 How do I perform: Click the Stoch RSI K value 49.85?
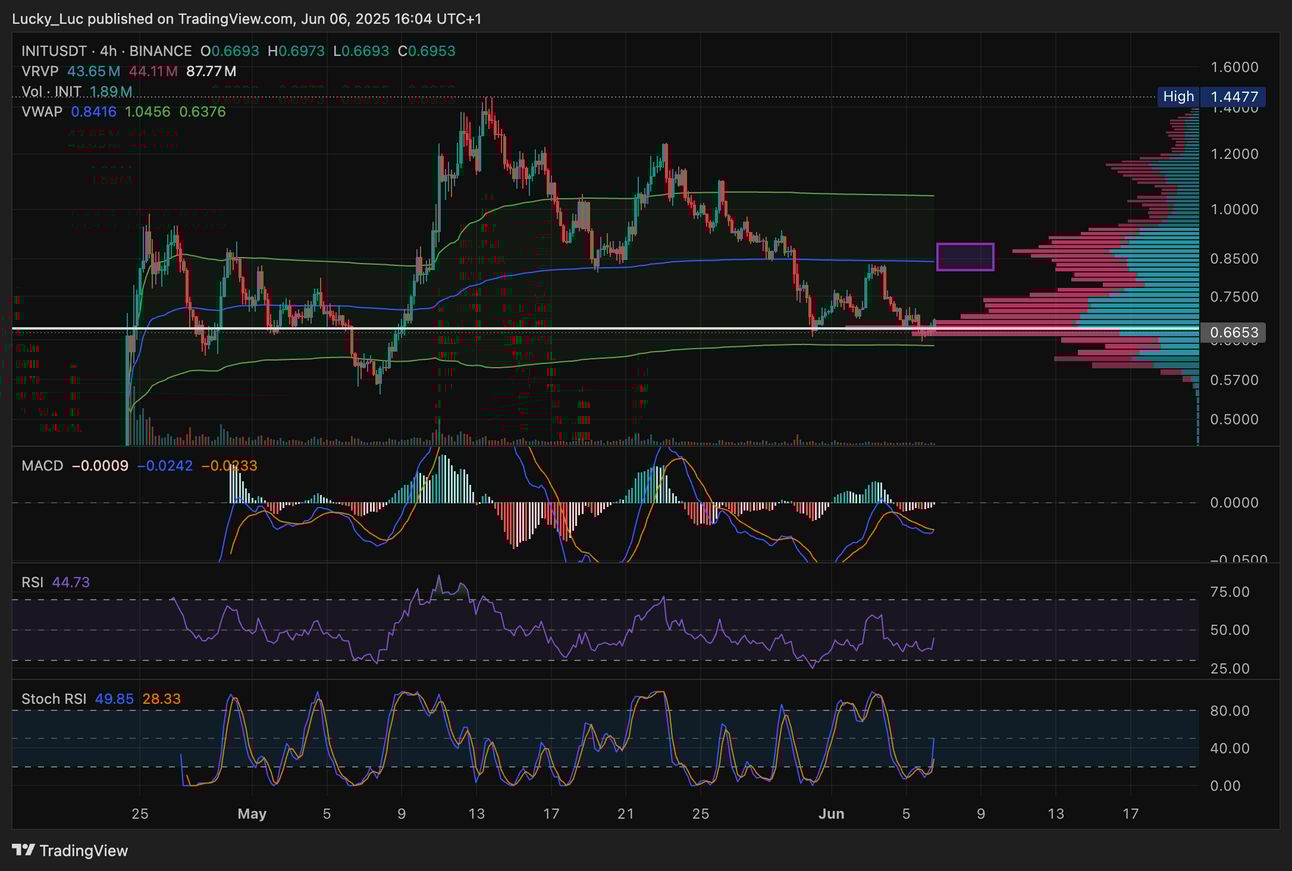pos(114,699)
